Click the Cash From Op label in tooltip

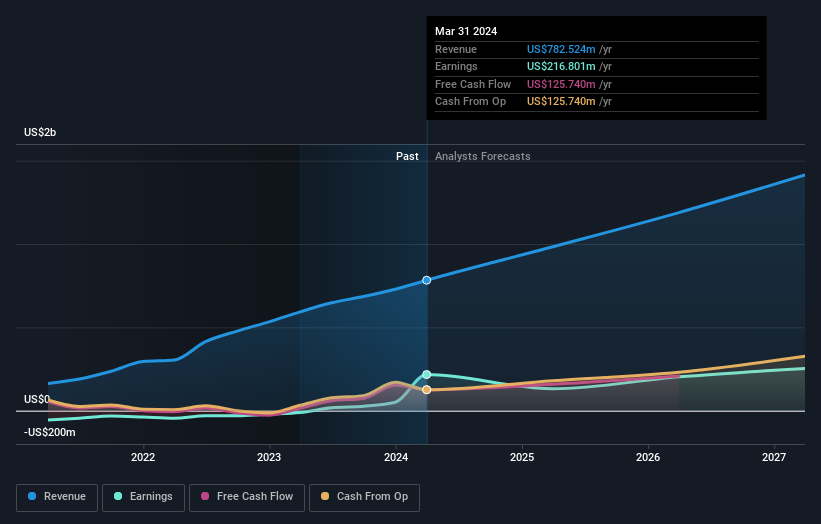470,102
